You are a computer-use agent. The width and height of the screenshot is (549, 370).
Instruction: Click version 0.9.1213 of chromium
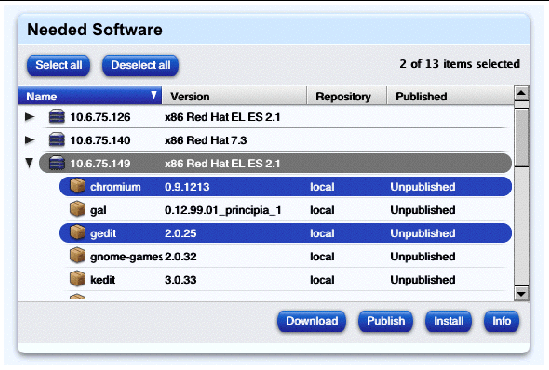click(x=187, y=187)
